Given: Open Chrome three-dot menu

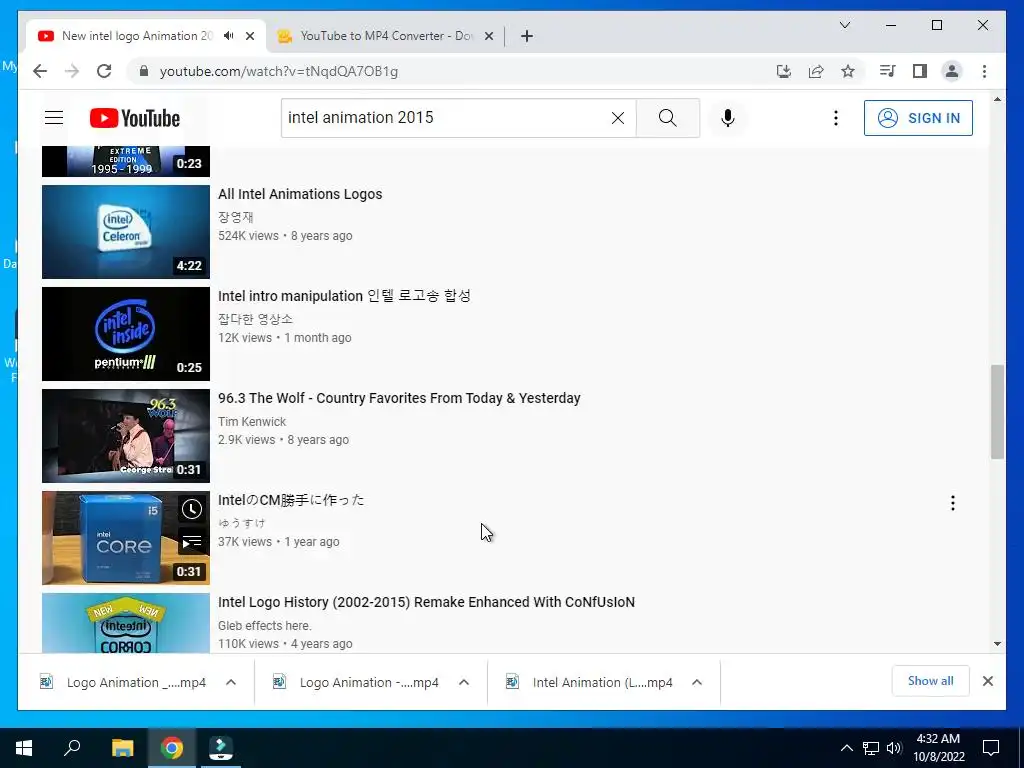Looking at the screenshot, I should pos(984,71).
